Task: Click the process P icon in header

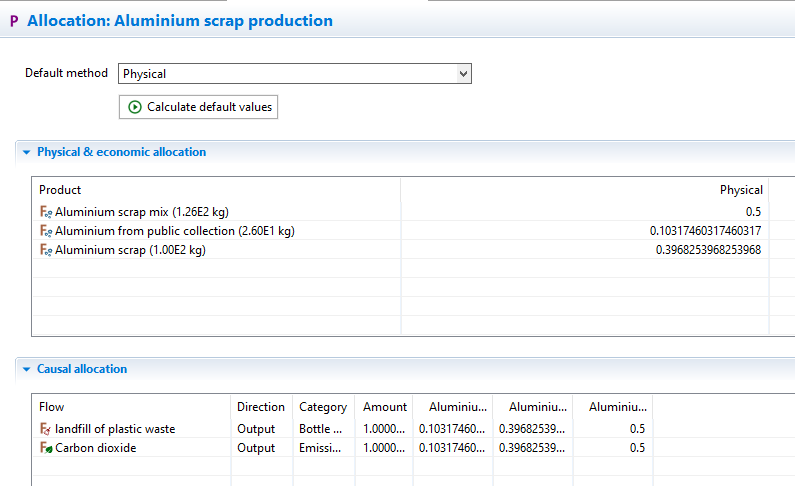Action: coord(14,21)
